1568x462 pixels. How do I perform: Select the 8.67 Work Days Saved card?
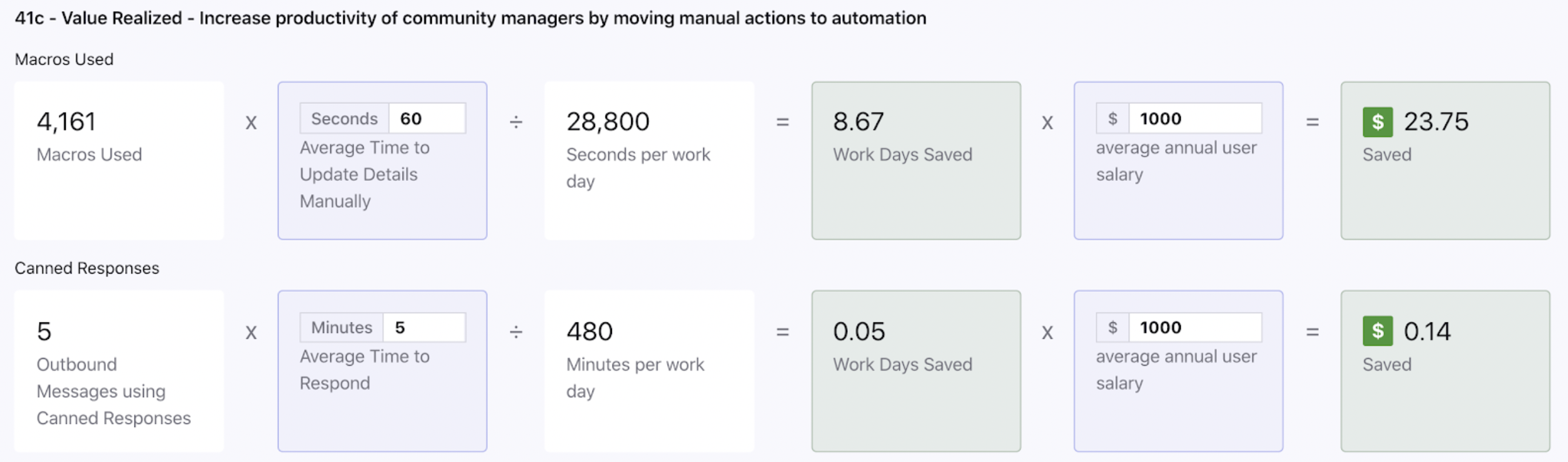click(916, 160)
